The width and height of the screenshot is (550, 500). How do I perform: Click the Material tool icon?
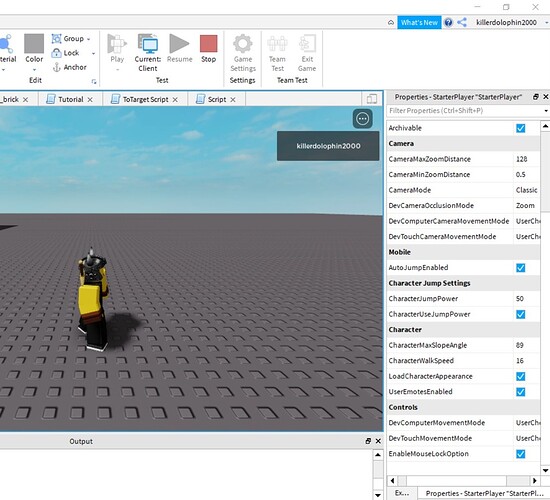[x=6, y=44]
